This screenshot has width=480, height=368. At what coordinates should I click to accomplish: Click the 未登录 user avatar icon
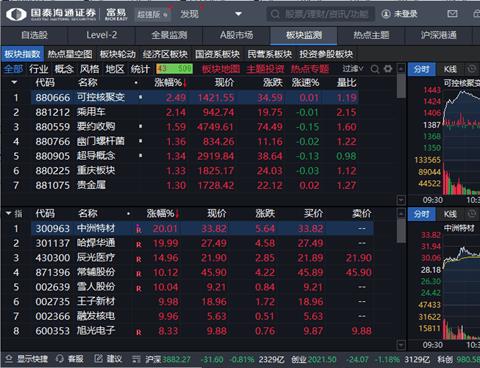386,14
